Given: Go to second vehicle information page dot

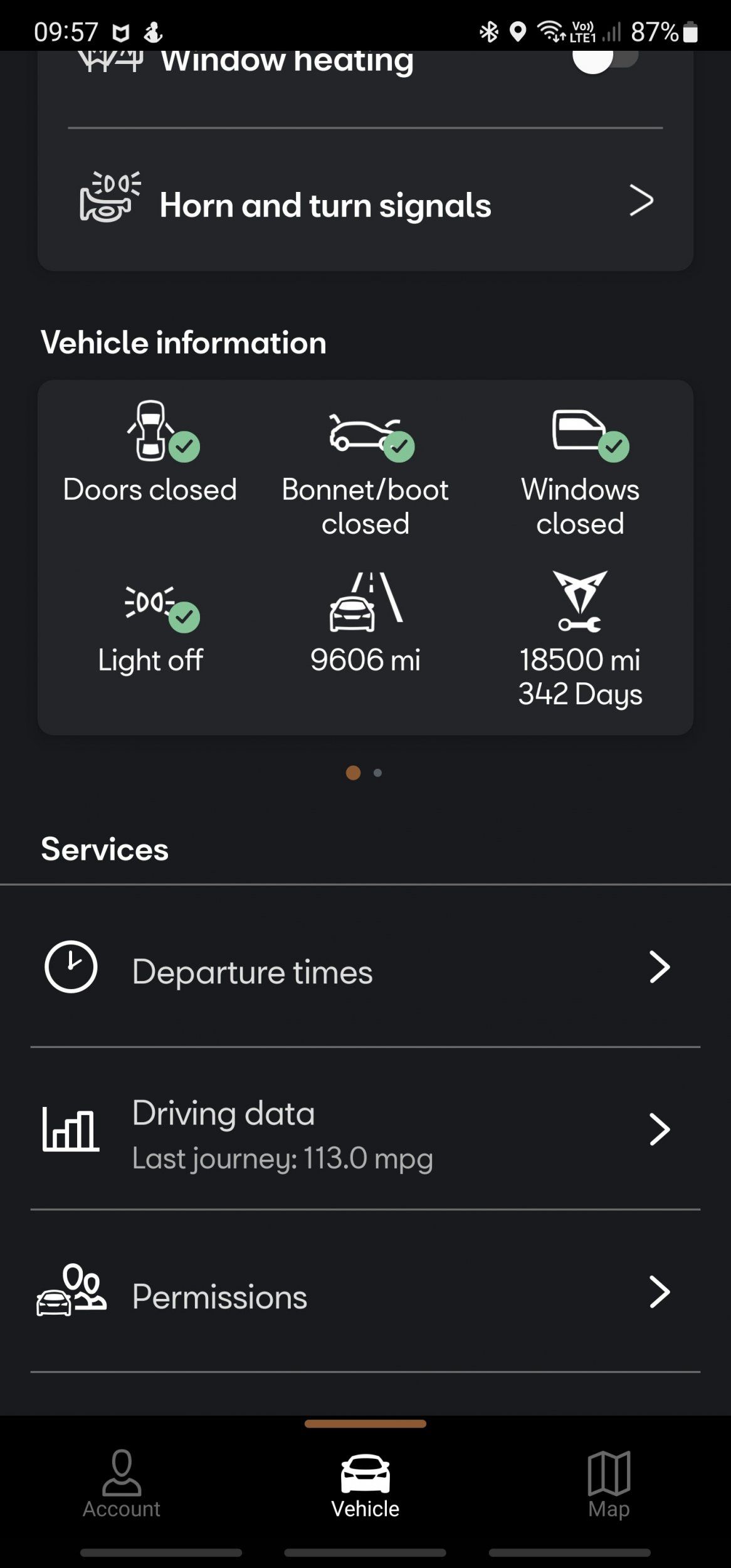Looking at the screenshot, I should tap(377, 773).
